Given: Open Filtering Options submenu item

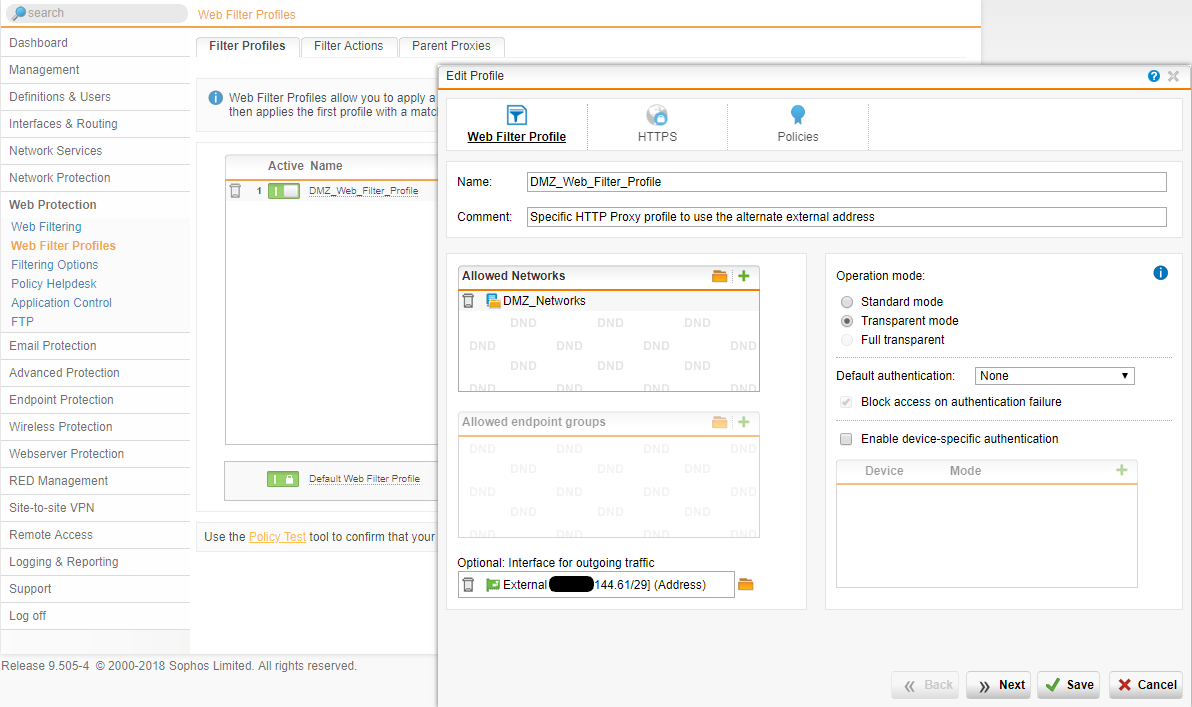Looking at the screenshot, I should click(x=55, y=265).
